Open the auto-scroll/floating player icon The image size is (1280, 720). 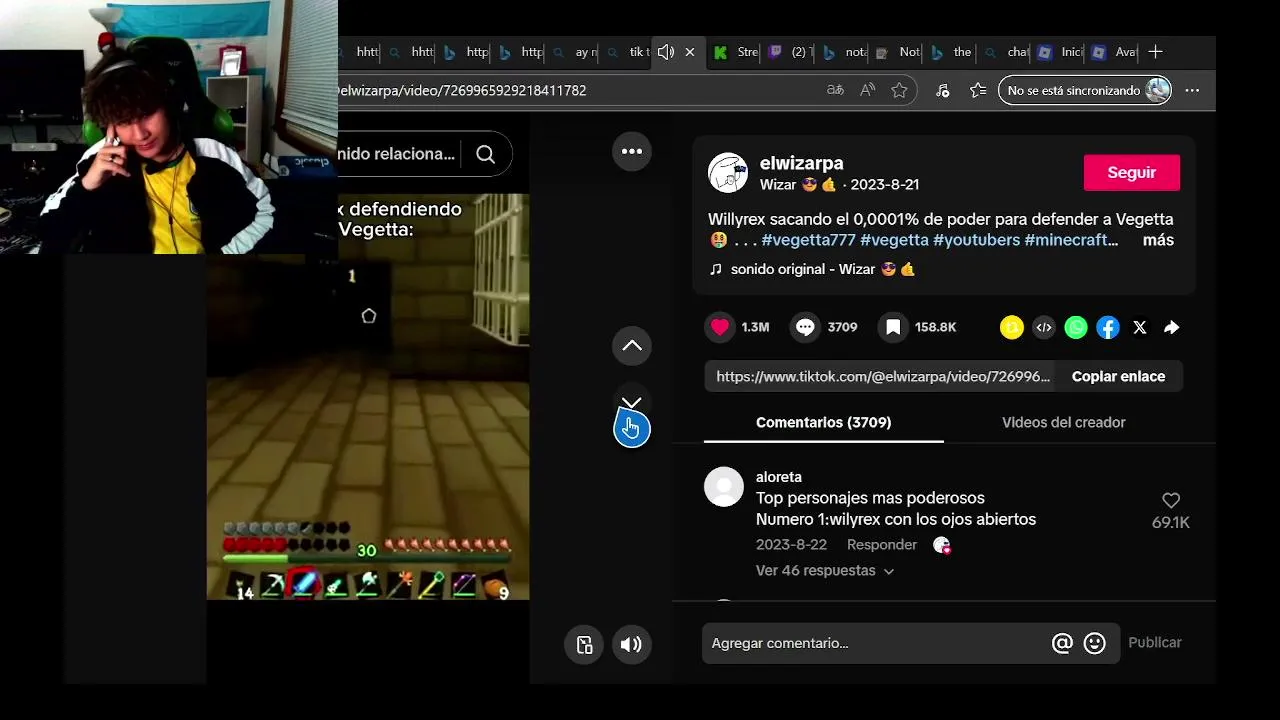click(x=585, y=645)
